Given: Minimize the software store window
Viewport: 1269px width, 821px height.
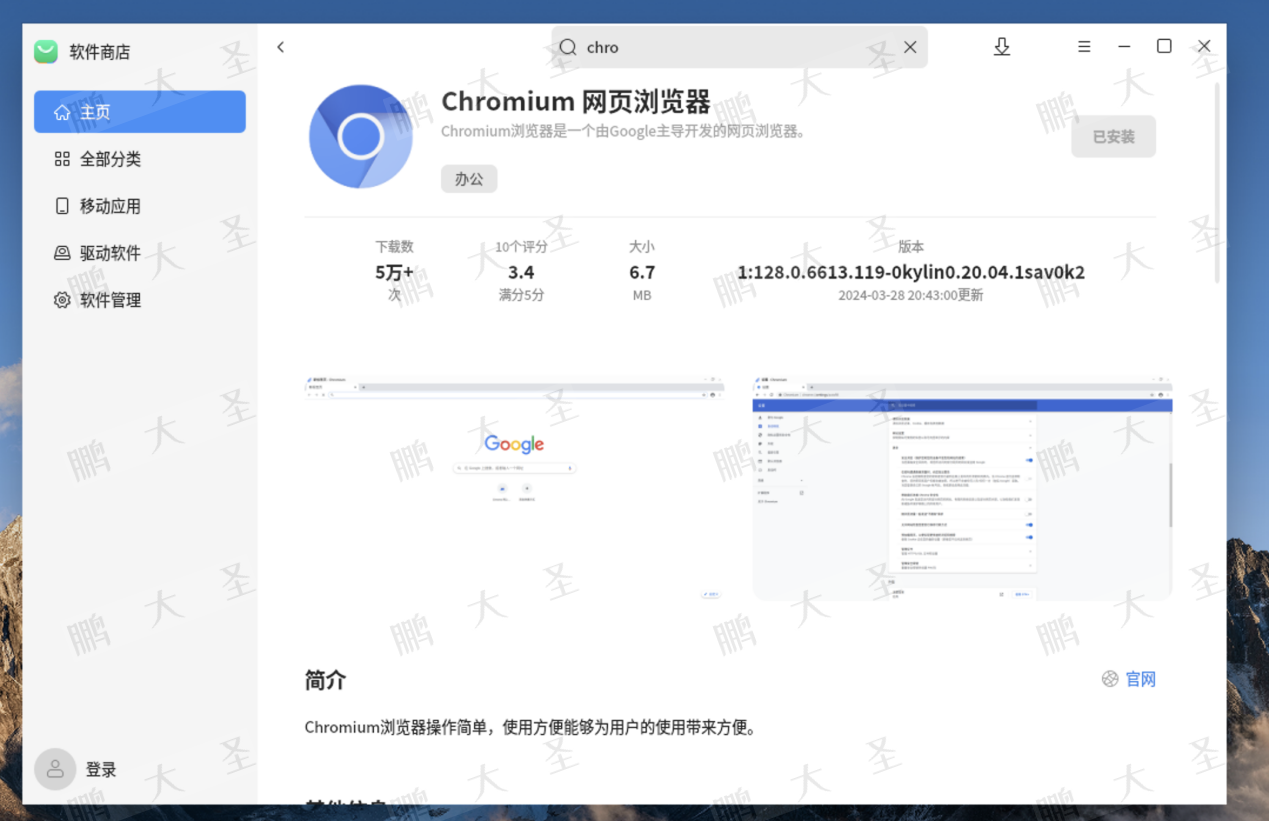Looking at the screenshot, I should pyautogui.click(x=1124, y=47).
